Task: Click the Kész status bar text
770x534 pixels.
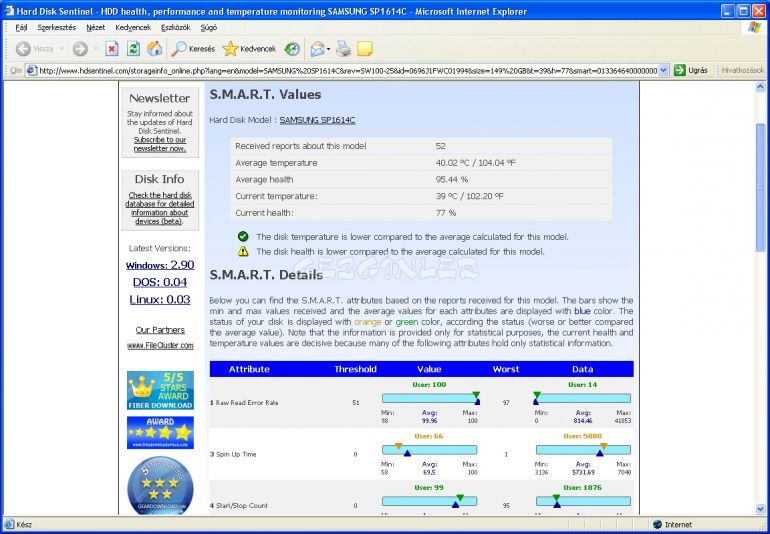Action: point(24,525)
